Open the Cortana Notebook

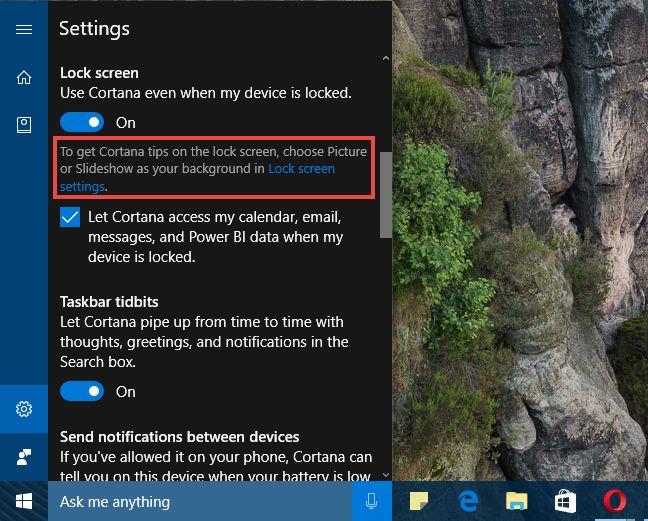[24, 125]
